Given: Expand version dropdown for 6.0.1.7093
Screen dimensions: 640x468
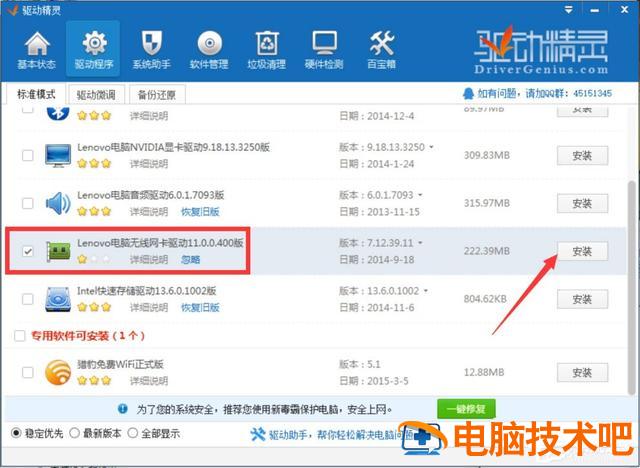Looking at the screenshot, I should point(420,195).
